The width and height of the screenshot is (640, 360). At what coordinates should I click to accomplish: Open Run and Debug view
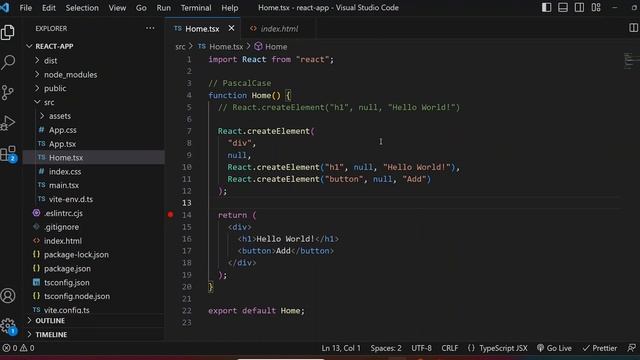pyautogui.click(x=8, y=123)
